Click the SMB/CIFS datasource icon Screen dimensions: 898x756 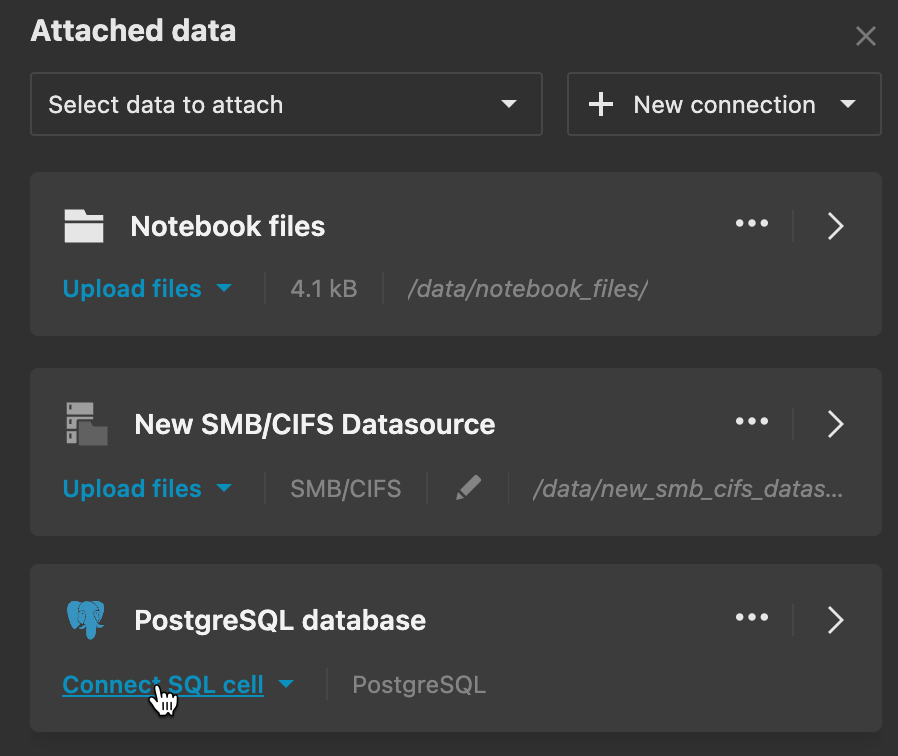tap(86, 423)
